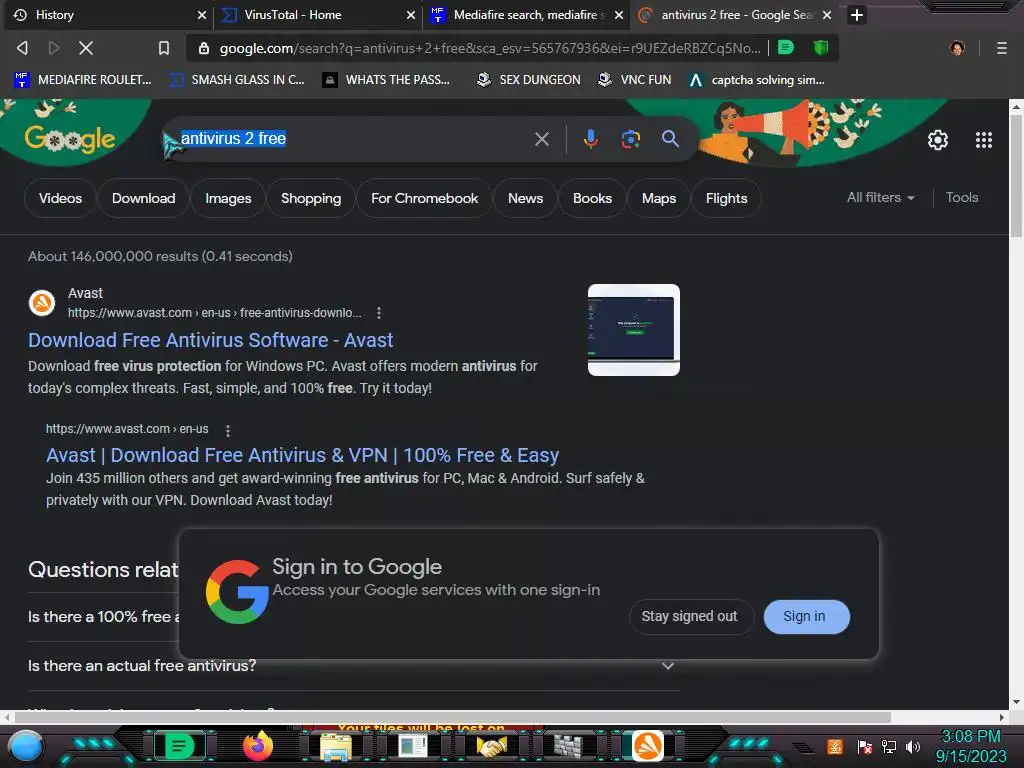Viewport: 1024px width, 768px height.
Task: Open MEDIAFIRE ROULET... bookmark
Action: (82, 80)
